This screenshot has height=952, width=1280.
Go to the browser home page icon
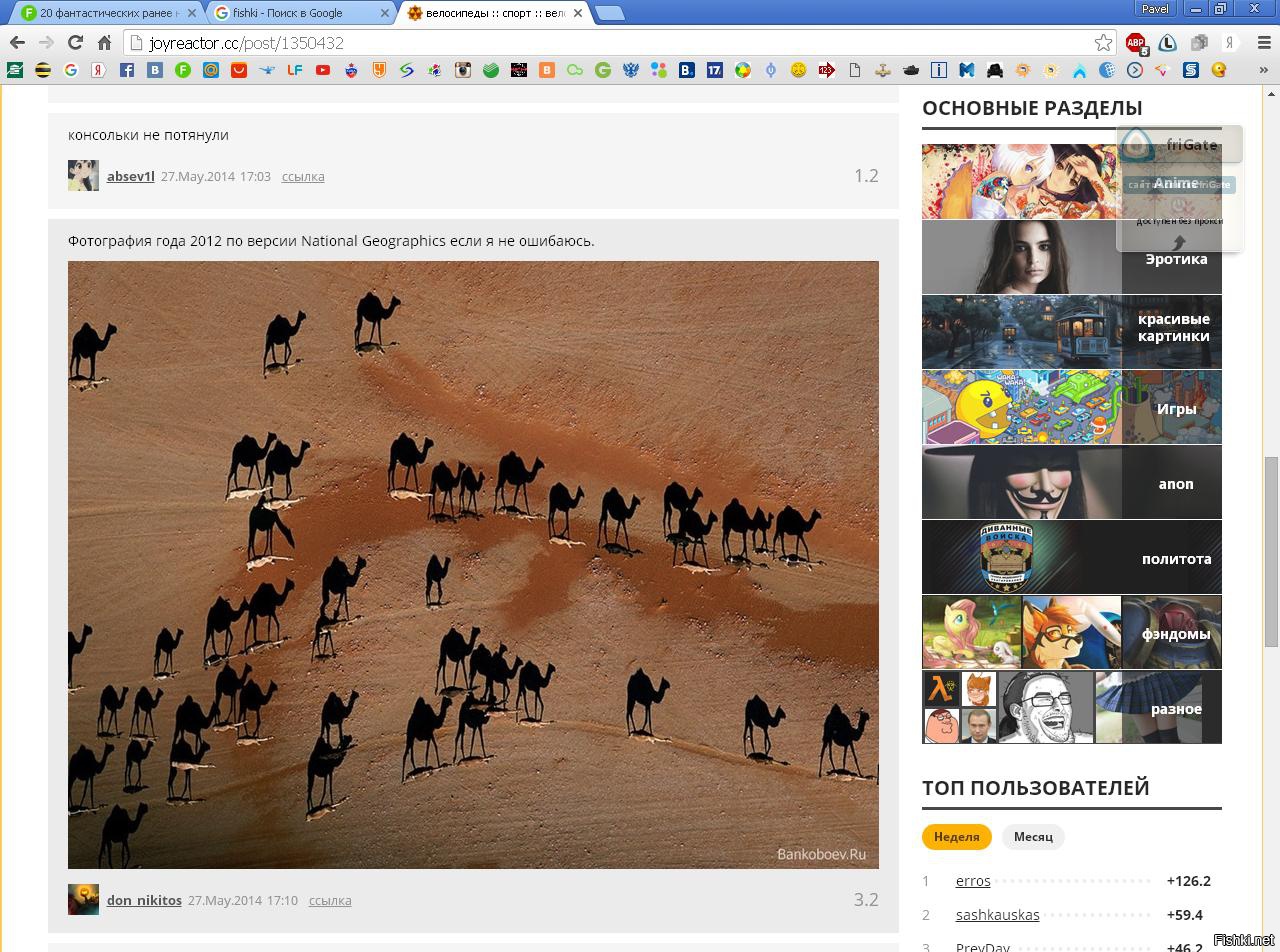click(104, 42)
